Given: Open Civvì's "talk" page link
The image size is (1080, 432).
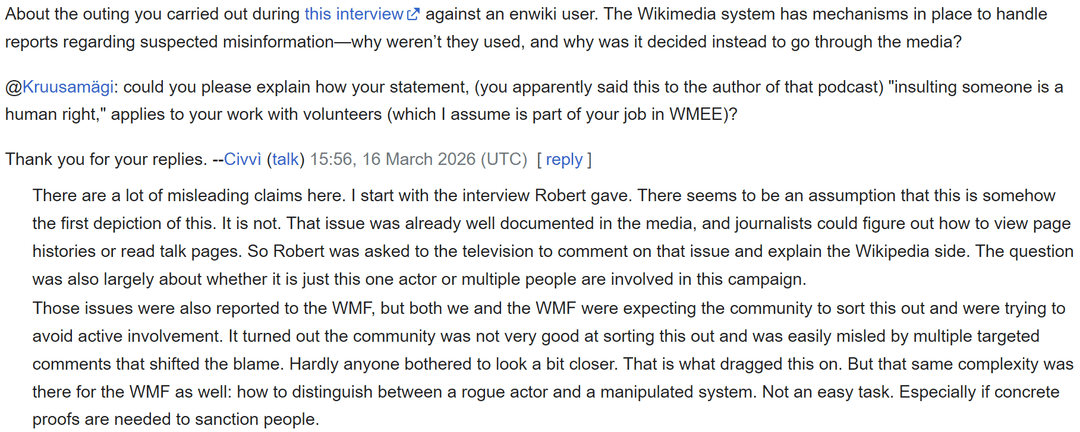Looking at the screenshot, I should [x=286, y=159].
